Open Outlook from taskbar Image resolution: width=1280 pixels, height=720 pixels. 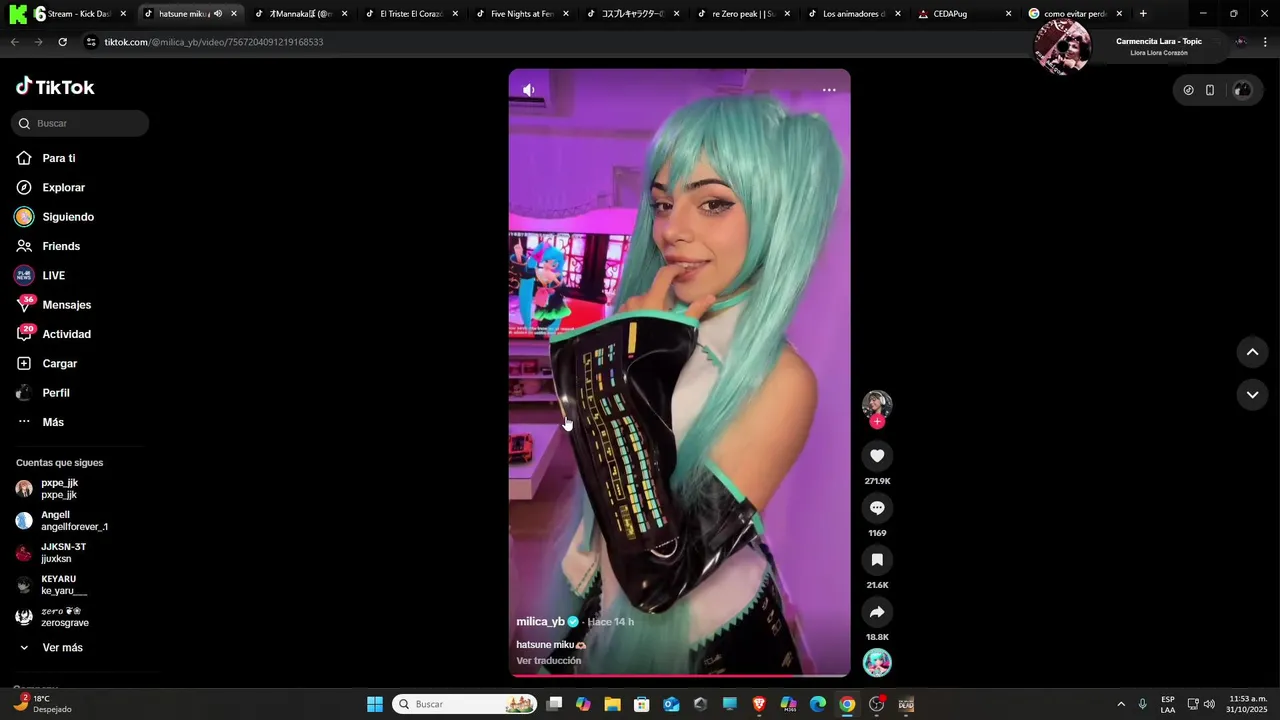[x=671, y=704]
